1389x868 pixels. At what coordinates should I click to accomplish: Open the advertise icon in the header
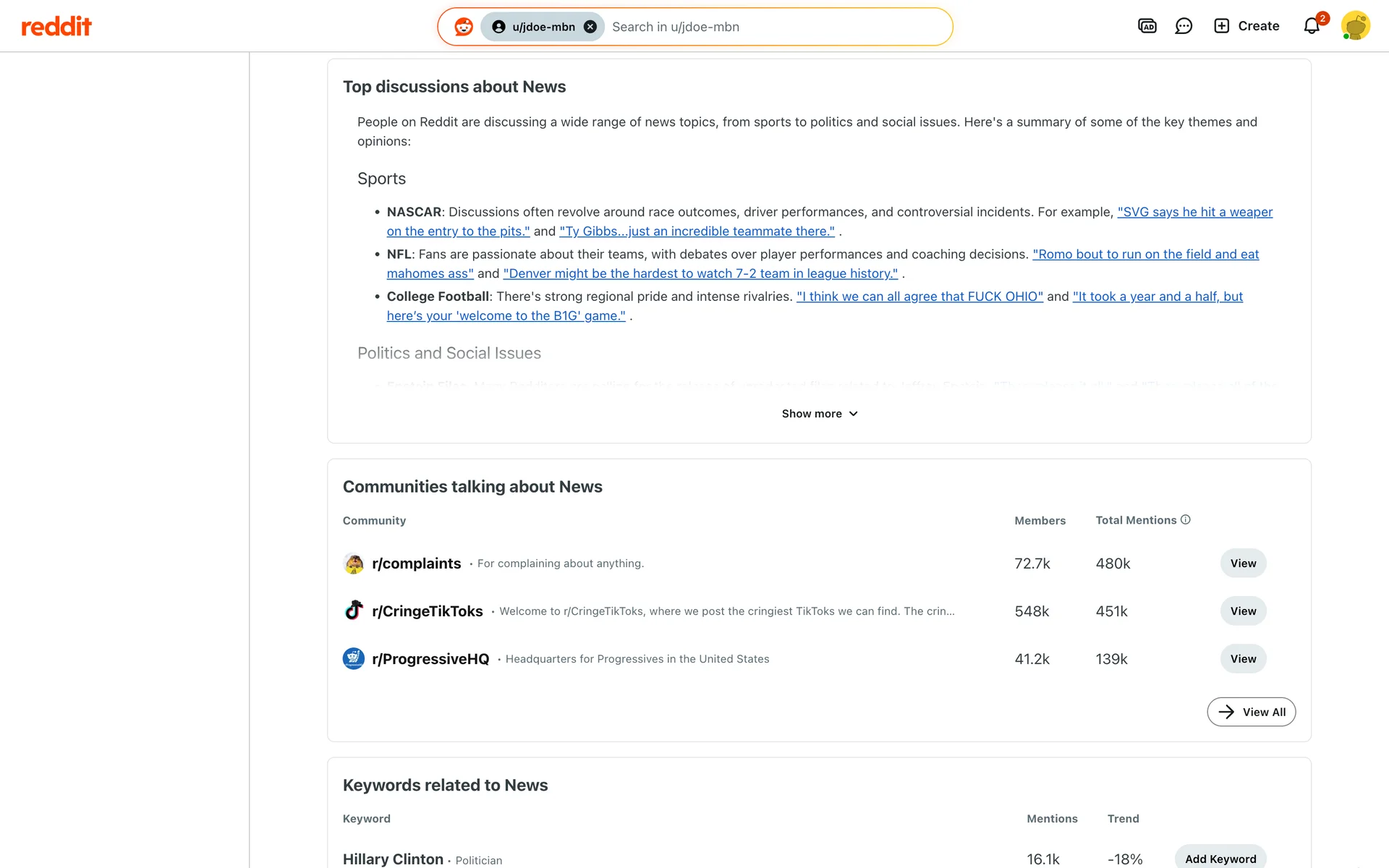click(1147, 26)
